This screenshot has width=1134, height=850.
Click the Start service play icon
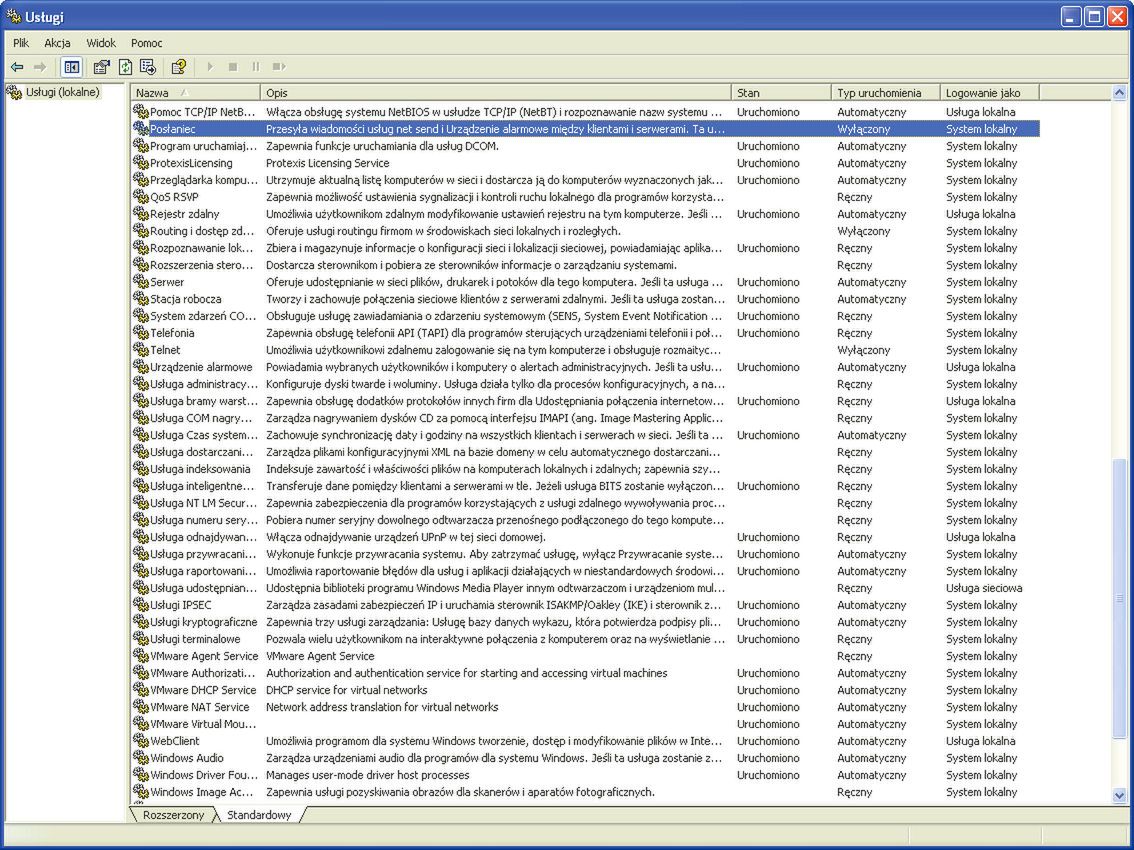pyautogui.click(x=210, y=67)
